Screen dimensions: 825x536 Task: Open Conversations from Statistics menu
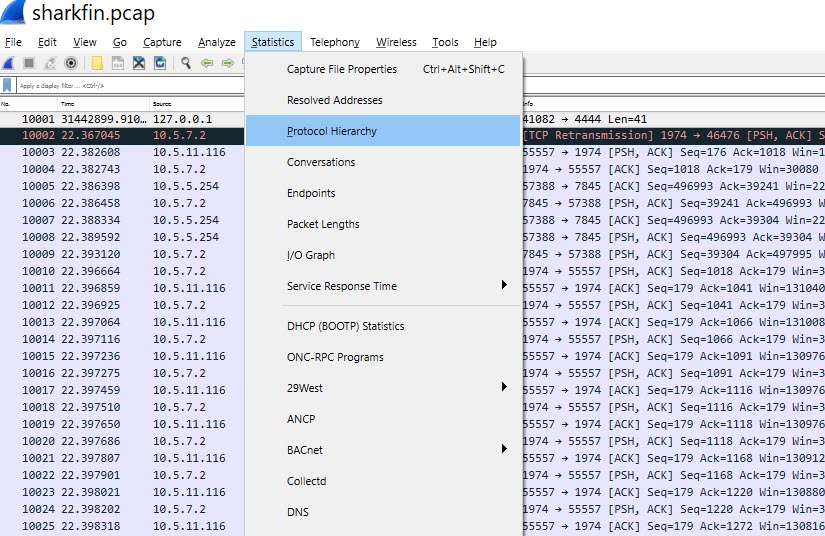click(383, 162)
